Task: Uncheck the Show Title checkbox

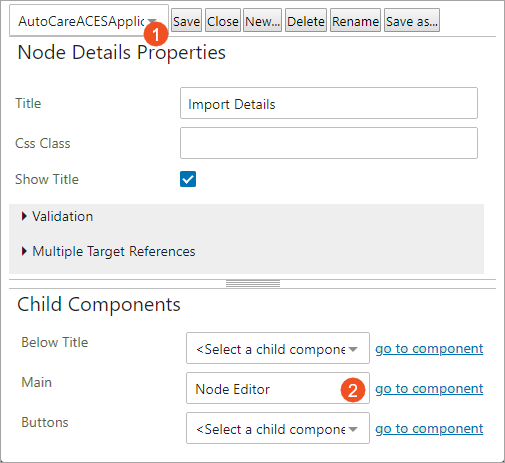Action: tap(188, 179)
